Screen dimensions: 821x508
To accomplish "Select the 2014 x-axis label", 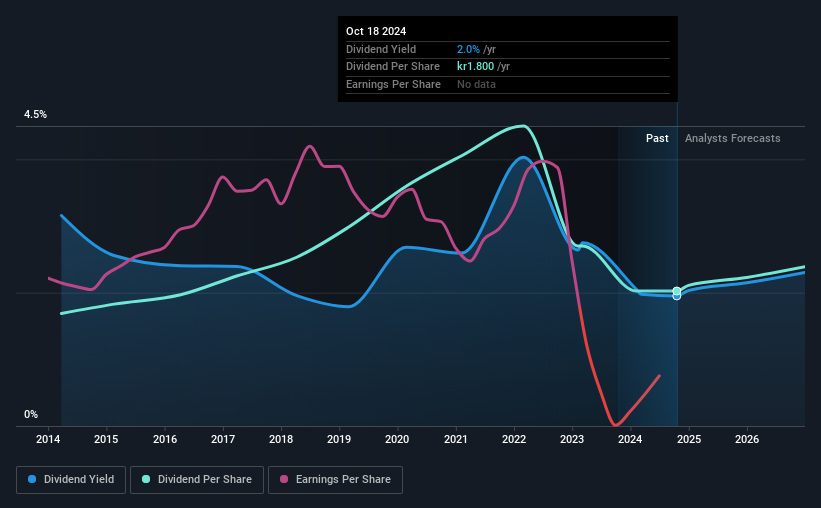I will 48,439.
